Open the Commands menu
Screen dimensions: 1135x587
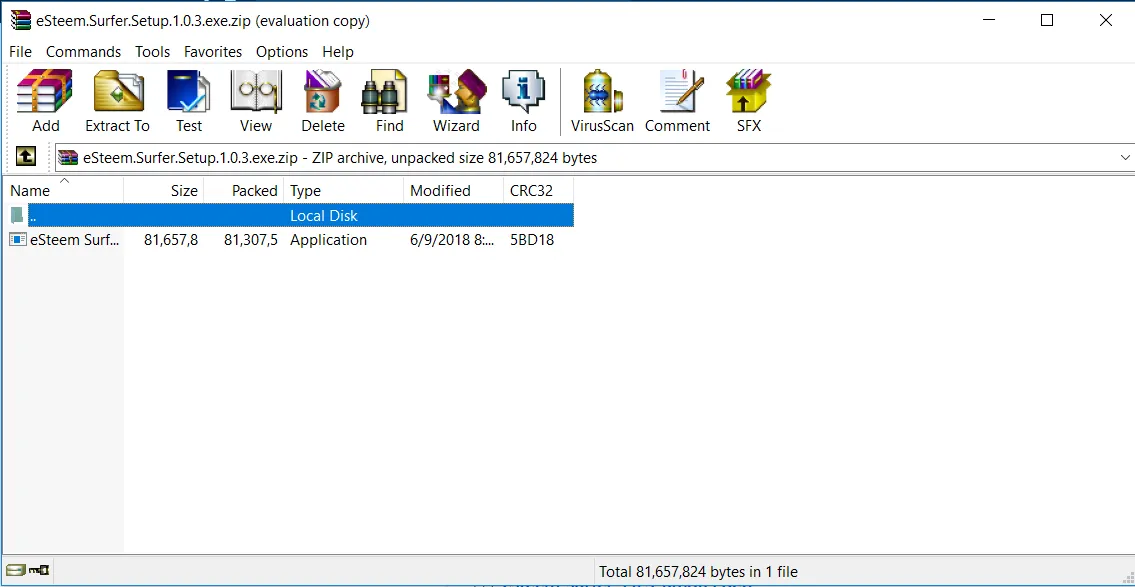(83, 52)
